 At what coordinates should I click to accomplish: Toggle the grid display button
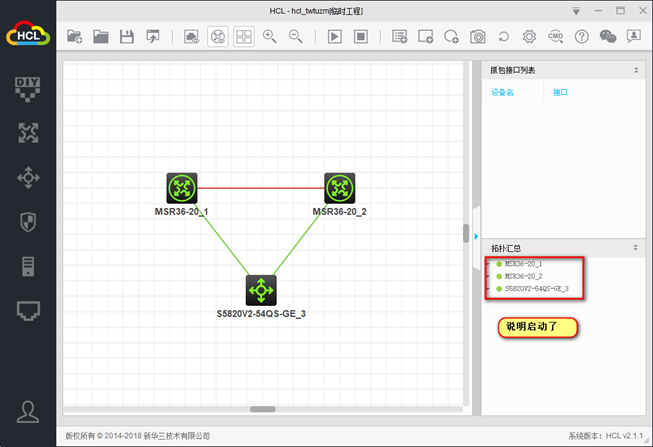click(244, 37)
